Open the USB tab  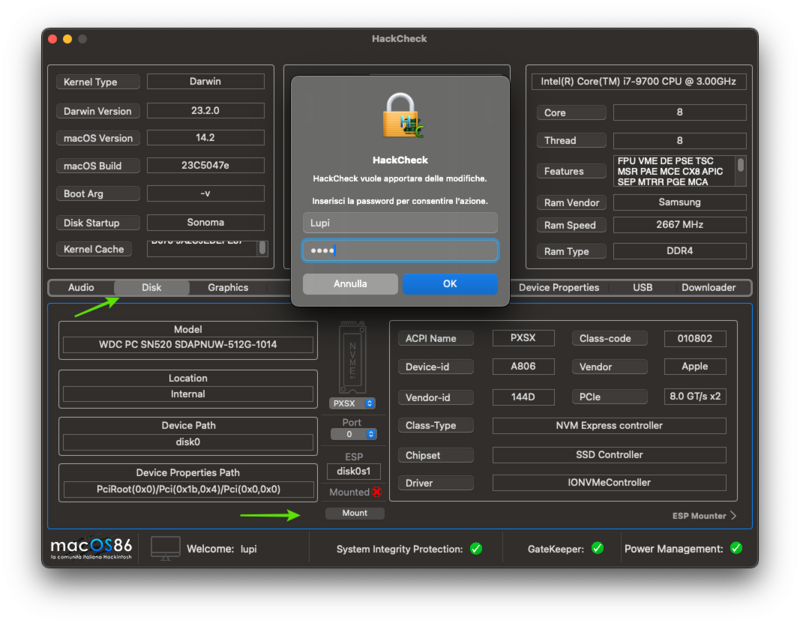coord(642,287)
